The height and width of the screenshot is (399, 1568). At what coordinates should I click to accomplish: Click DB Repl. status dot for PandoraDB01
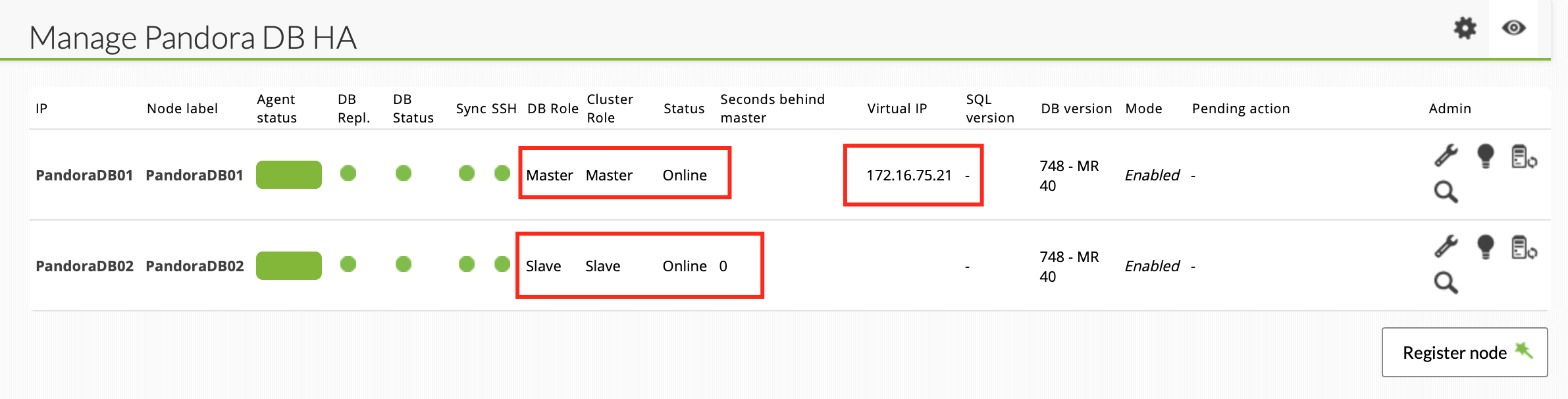coord(348,173)
